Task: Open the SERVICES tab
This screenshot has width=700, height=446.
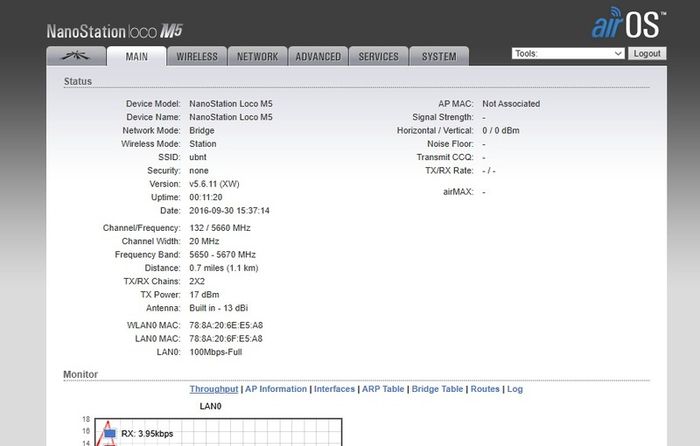Action: point(379,56)
